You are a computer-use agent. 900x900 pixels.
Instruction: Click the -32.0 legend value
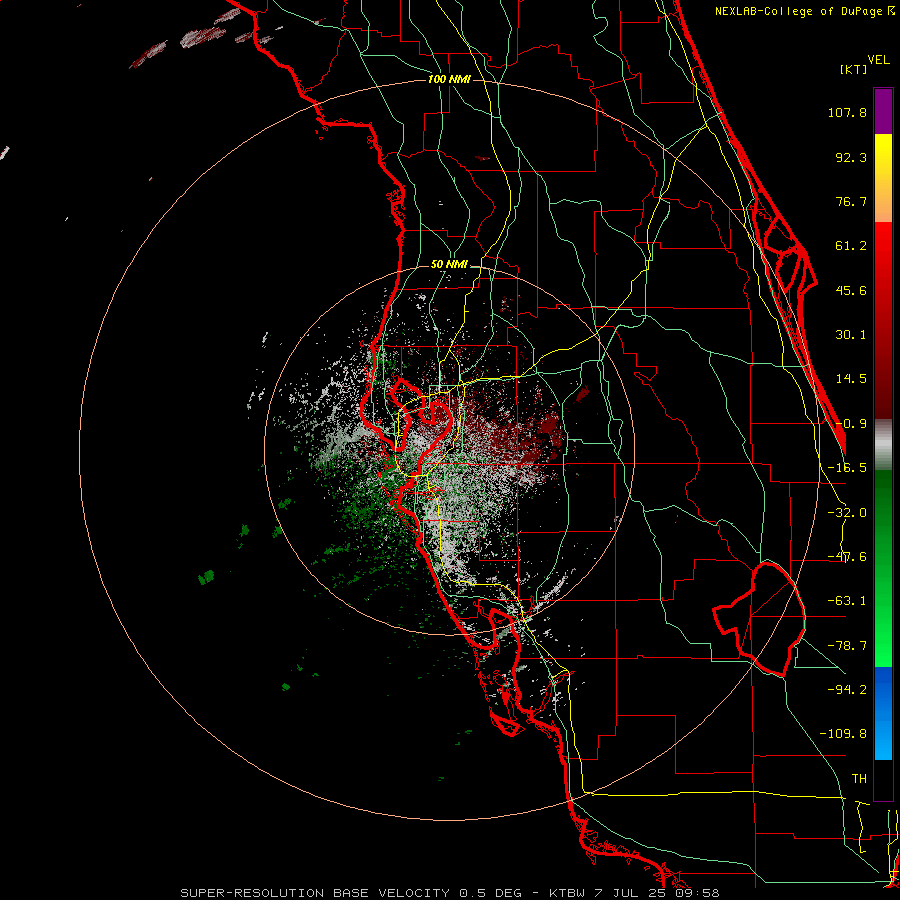pyautogui.click(x=847, y=513)
